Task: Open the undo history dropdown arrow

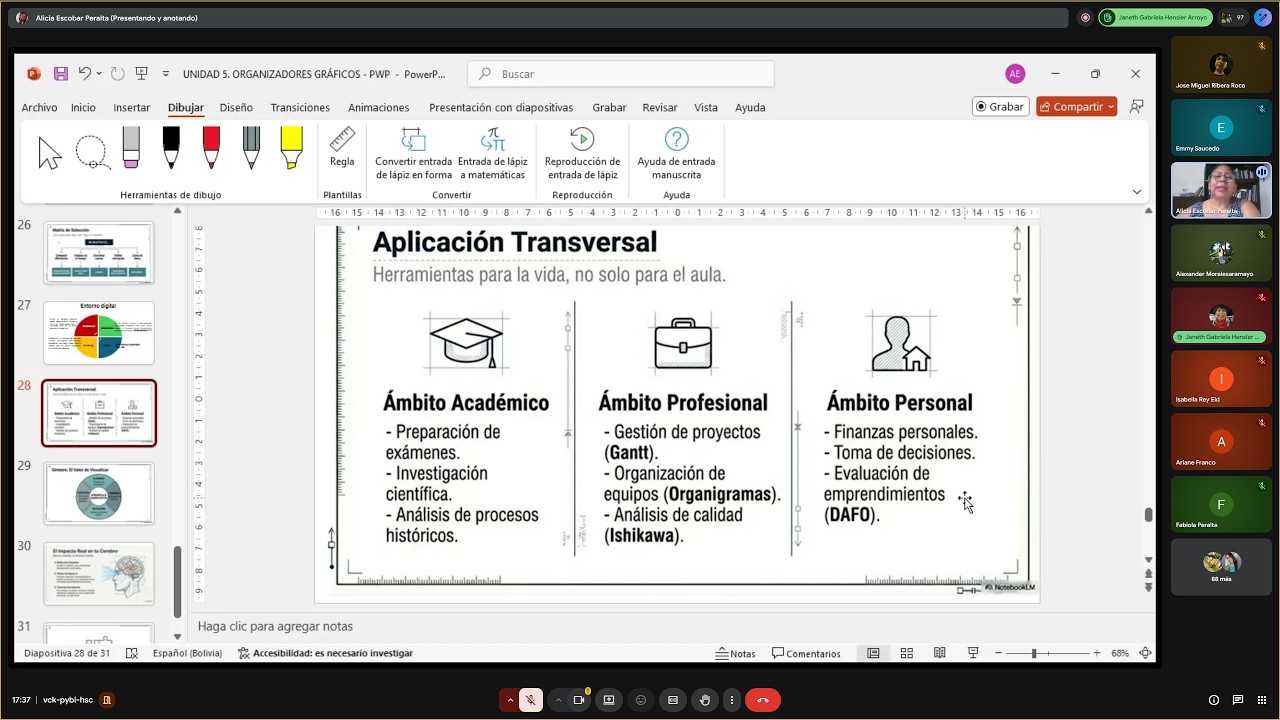Action: [x=99, y=74]
